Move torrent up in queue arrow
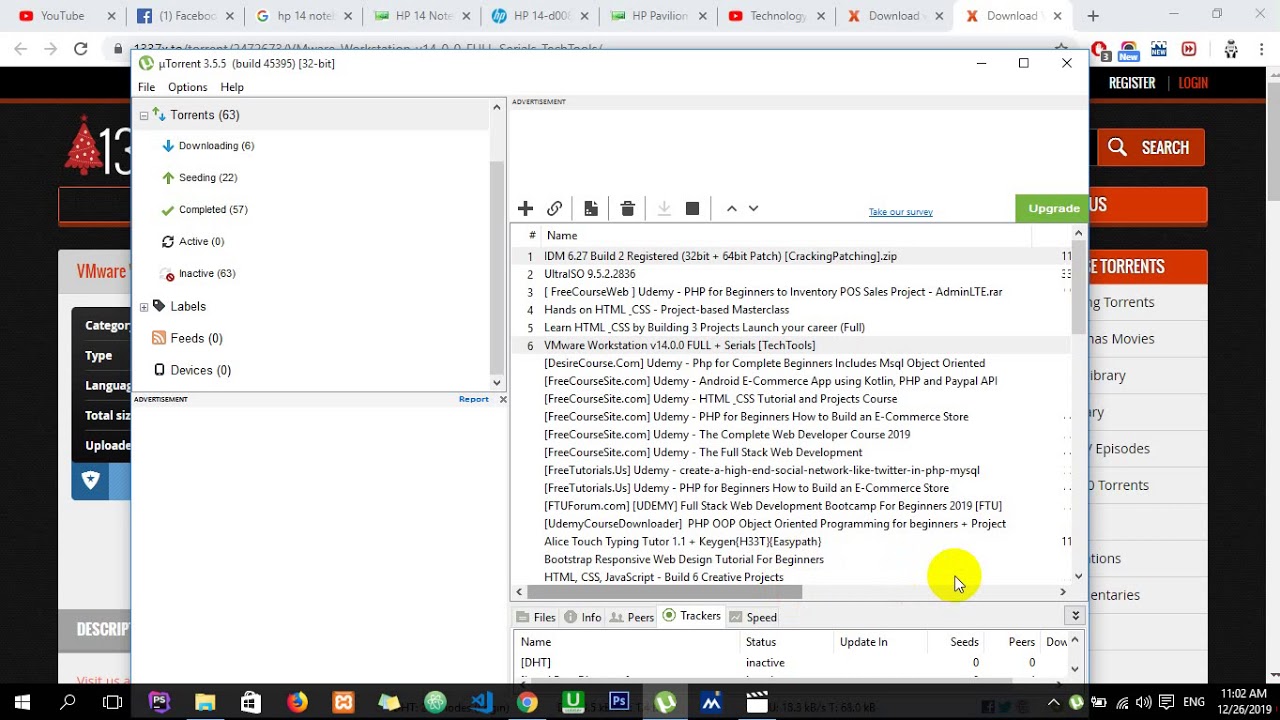This screenshot has height=720, width=1280. (731, 208)
